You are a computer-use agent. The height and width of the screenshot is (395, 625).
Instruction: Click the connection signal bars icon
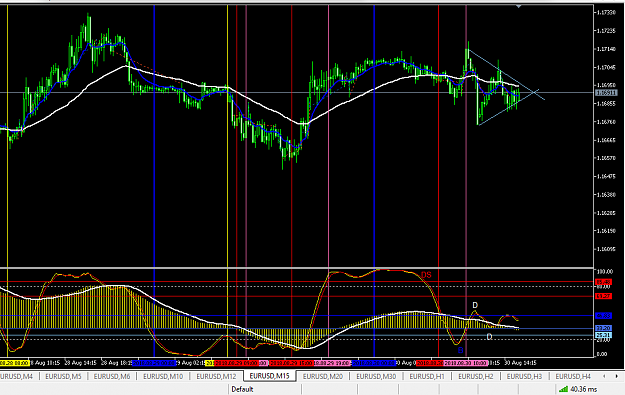[x=563, y=389]
